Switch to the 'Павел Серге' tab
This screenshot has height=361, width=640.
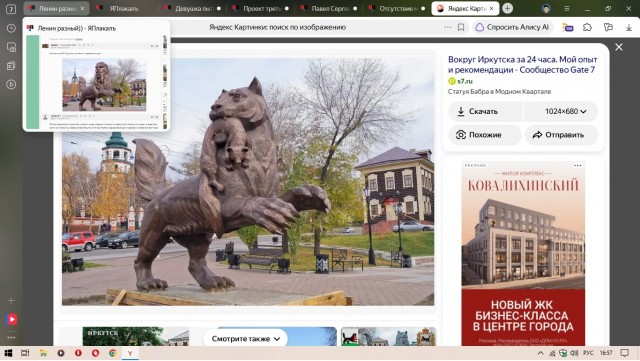click(329, 8)
